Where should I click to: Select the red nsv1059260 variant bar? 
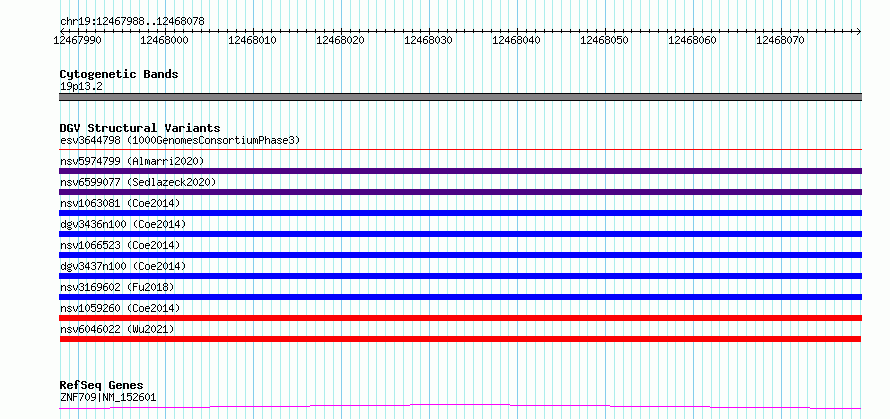point(460,318)
